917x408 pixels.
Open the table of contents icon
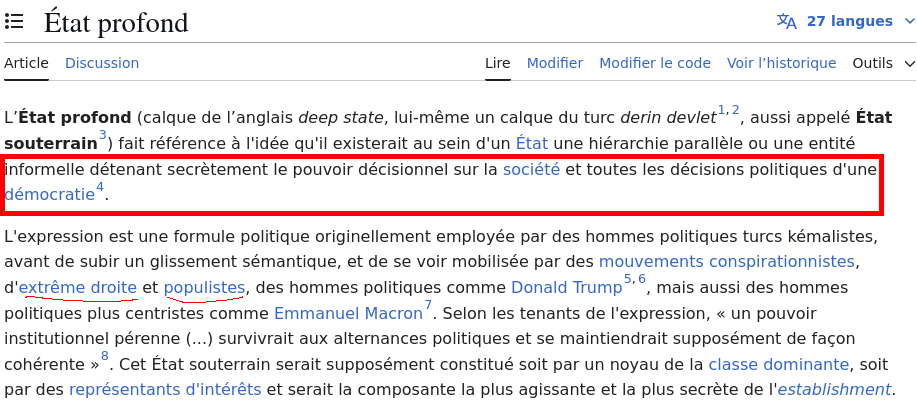[14, 22]
